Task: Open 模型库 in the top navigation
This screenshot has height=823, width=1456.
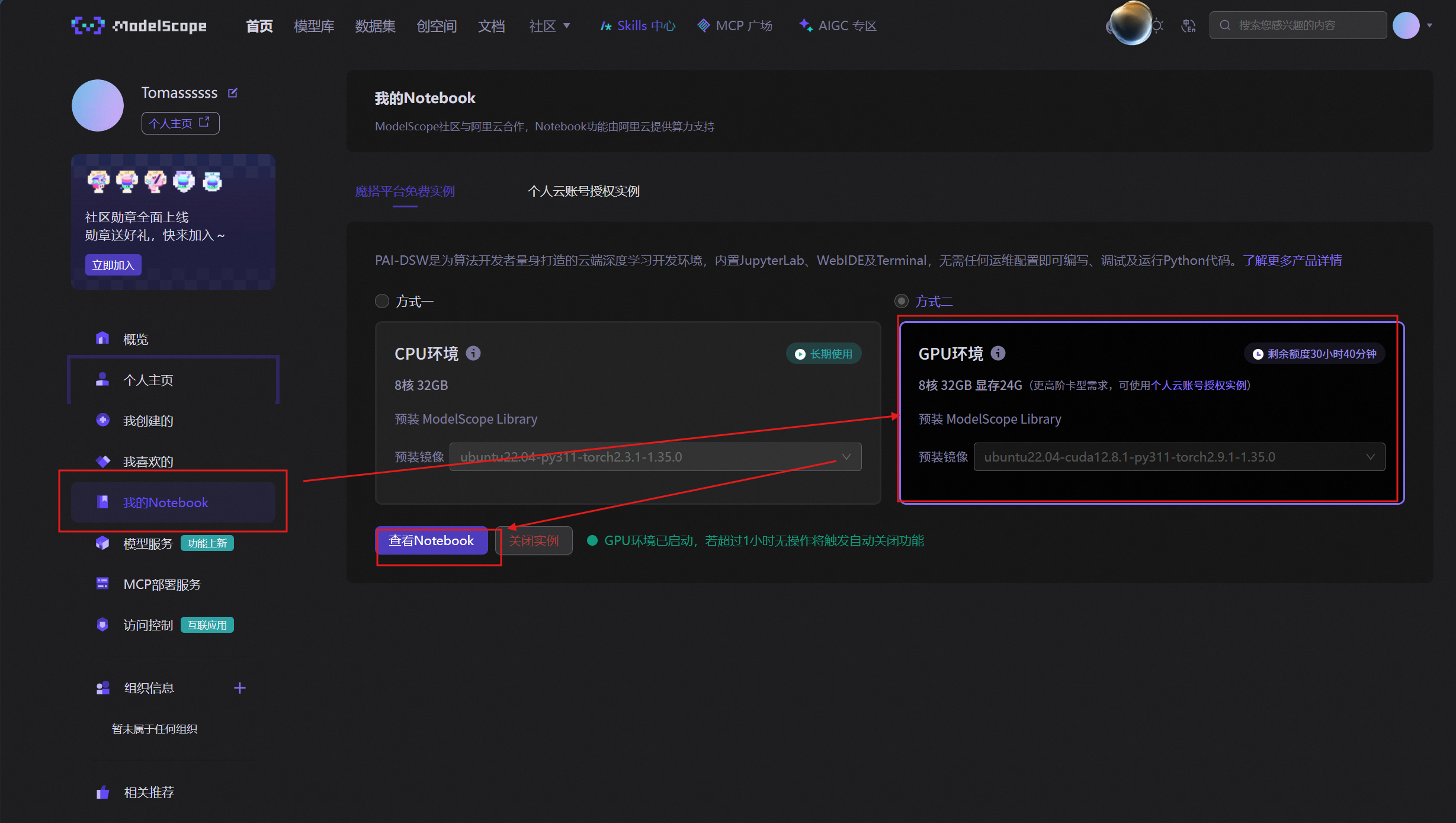Action: tap(314, 25)
